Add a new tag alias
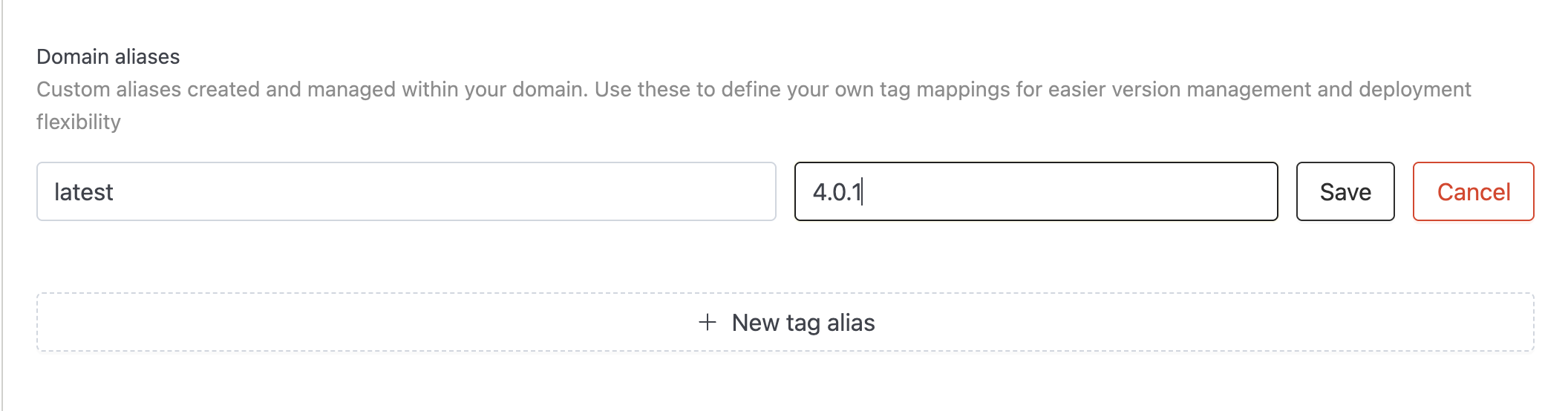Viewport: 1568px width, 411px height. [x=785, y=322]
